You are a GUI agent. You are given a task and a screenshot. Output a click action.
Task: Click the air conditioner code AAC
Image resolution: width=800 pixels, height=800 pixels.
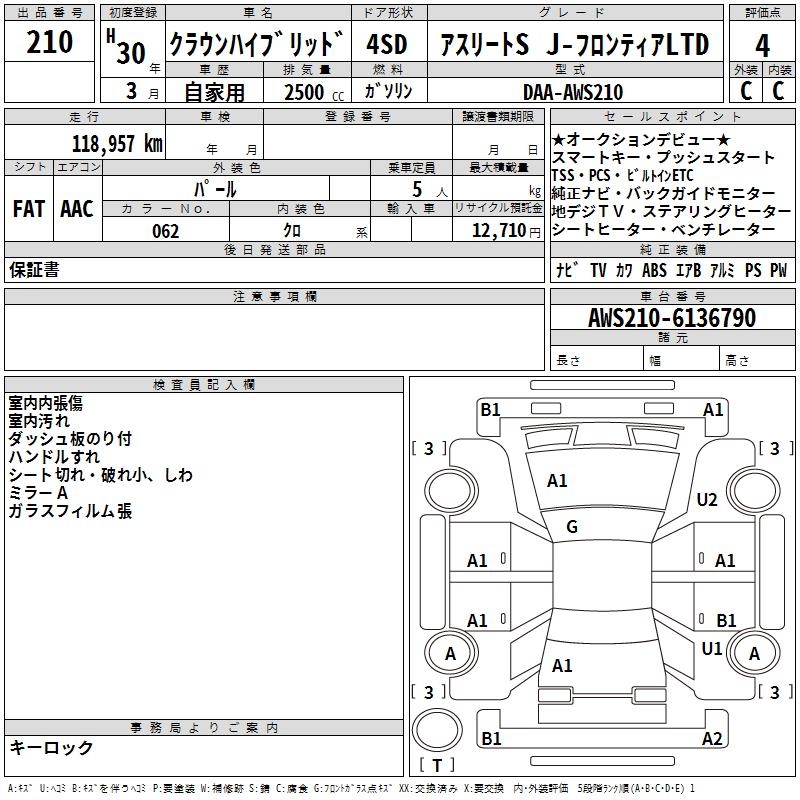coord(77,208)
